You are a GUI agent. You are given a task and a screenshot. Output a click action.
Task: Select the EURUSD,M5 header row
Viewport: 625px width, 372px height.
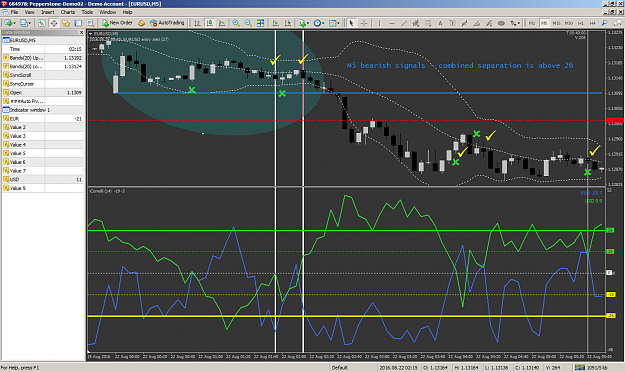tap(43, 40)
